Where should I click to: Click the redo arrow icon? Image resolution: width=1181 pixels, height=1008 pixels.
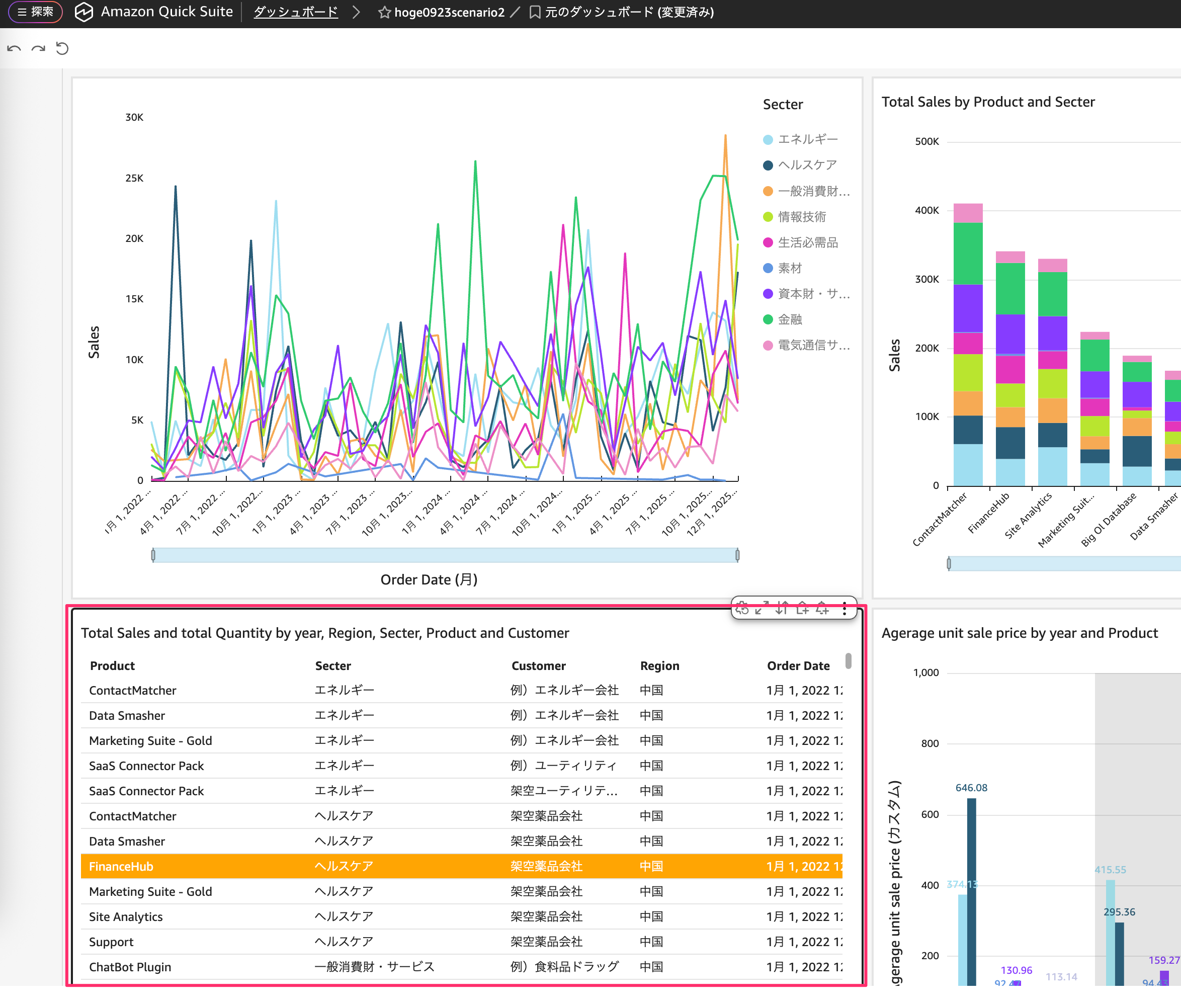[38, 48]
